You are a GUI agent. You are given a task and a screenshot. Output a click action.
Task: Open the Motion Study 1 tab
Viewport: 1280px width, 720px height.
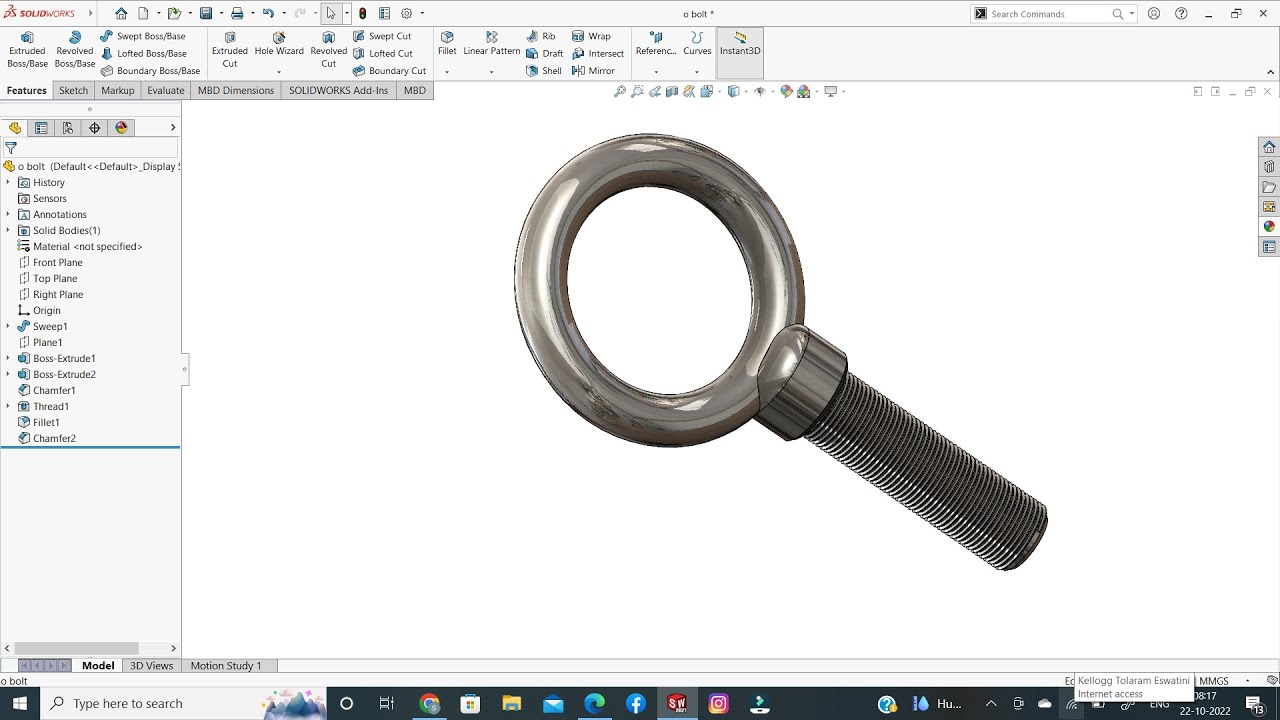226,665
